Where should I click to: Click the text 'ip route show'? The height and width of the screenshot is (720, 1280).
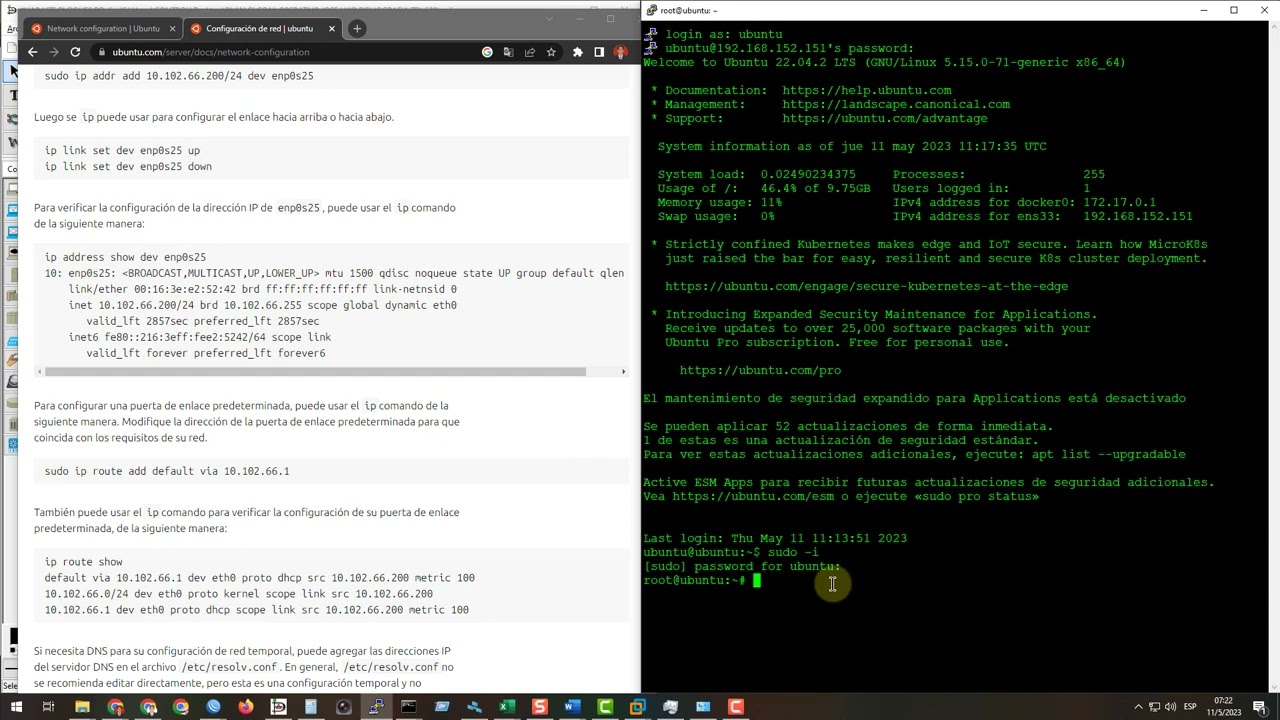point(83,562)
